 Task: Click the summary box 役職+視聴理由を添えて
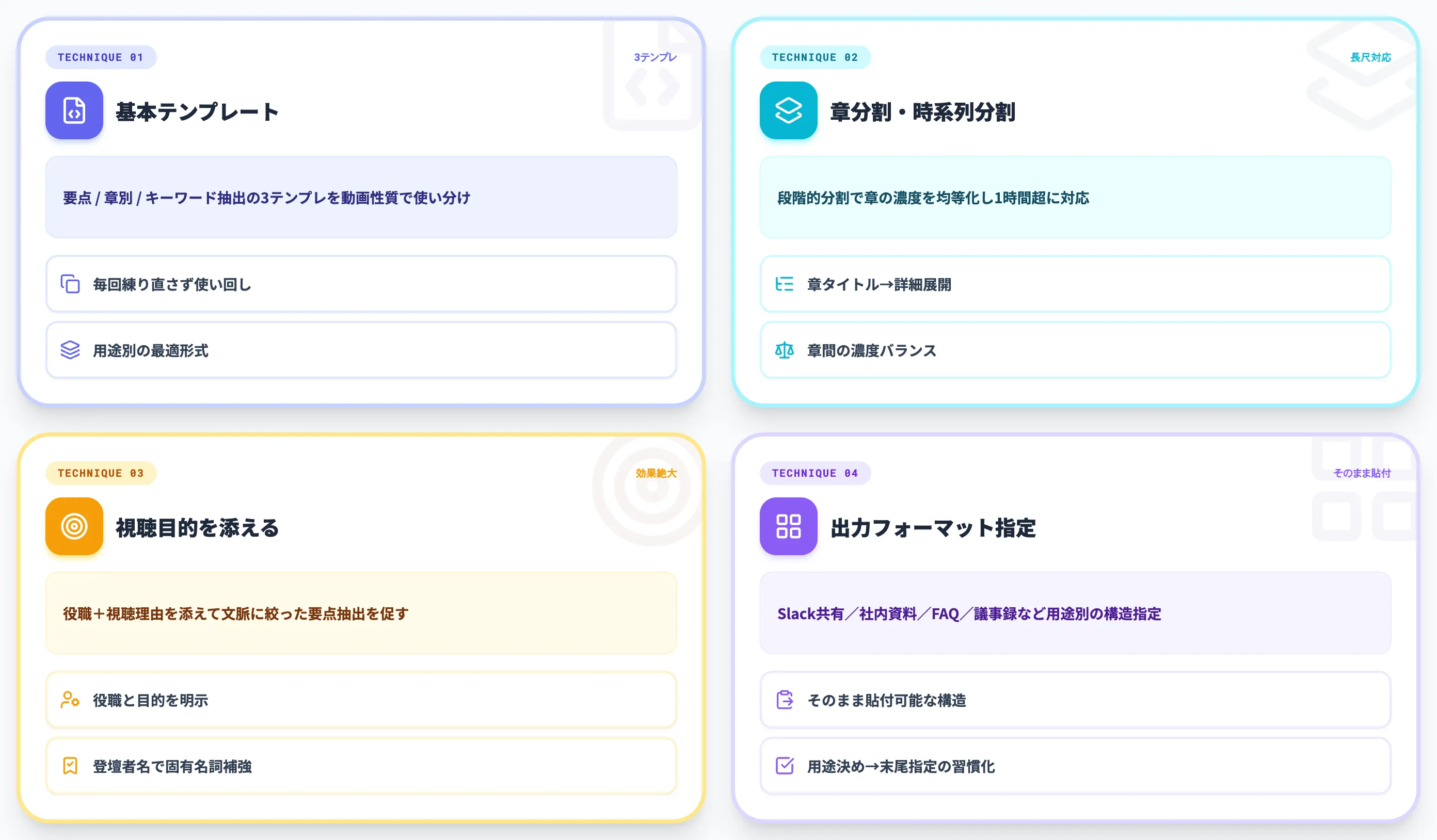point(361,613)
